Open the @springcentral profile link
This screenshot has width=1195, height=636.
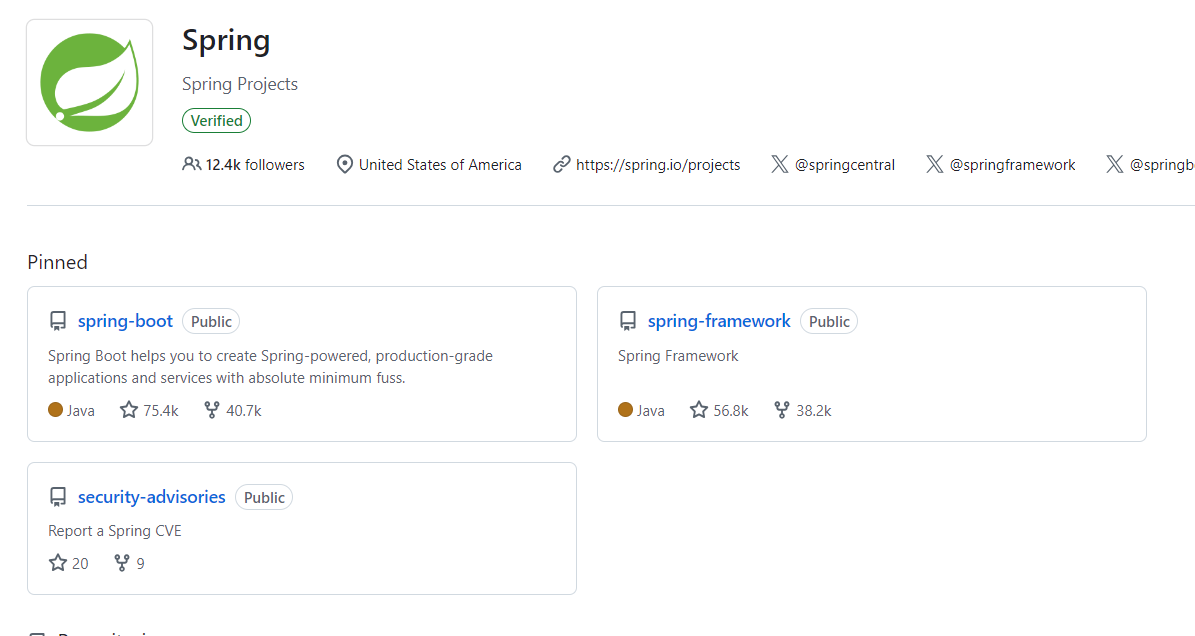844,165
